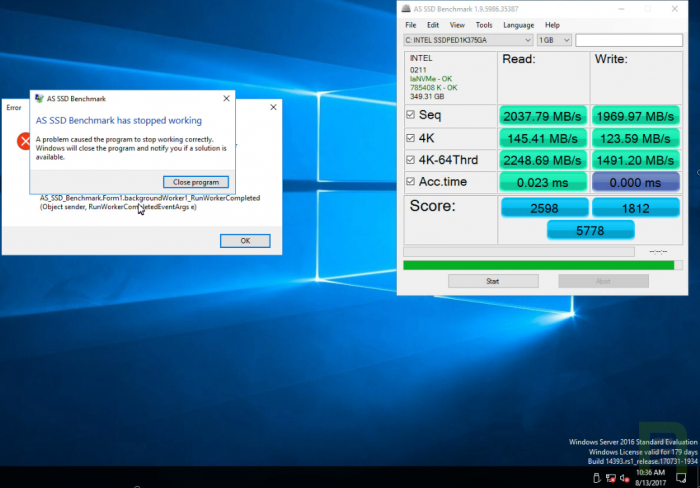Click Close program in crash dialog
Image resolution: width=700 pixels, height=488 pixels.
[196, 182]
